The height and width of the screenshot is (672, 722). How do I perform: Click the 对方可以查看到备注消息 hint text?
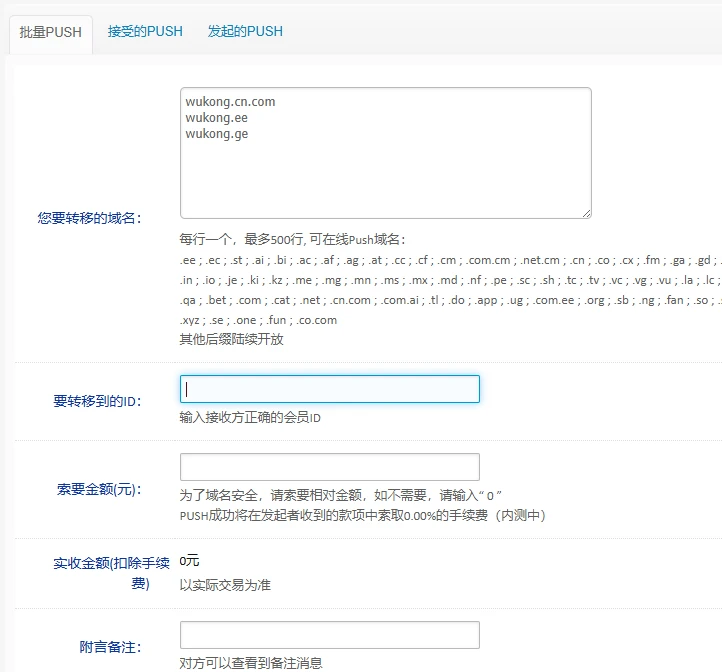251,663
